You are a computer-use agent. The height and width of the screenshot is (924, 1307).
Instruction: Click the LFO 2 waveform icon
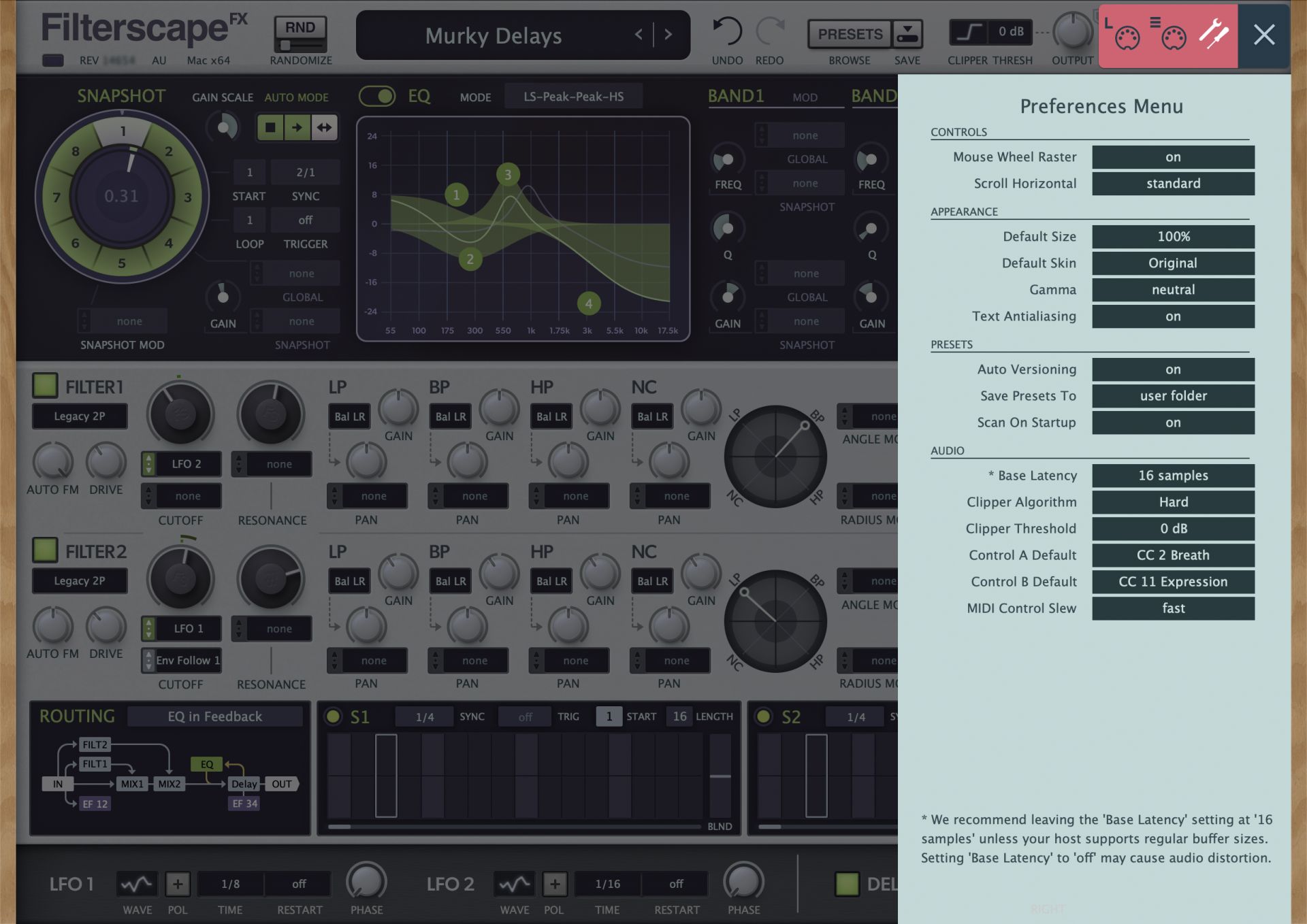514,884
